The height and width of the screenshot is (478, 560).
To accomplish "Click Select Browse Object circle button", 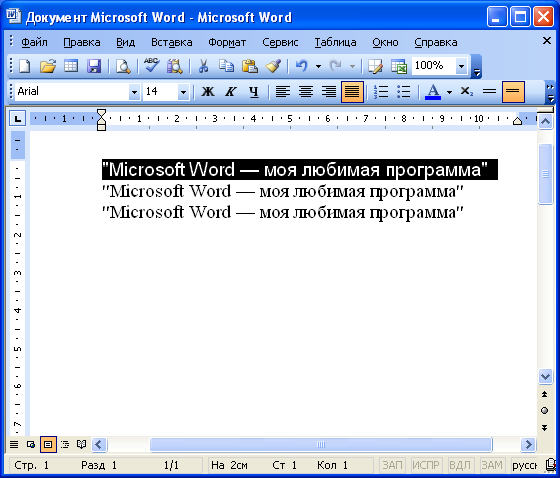I will coord(545,411).
